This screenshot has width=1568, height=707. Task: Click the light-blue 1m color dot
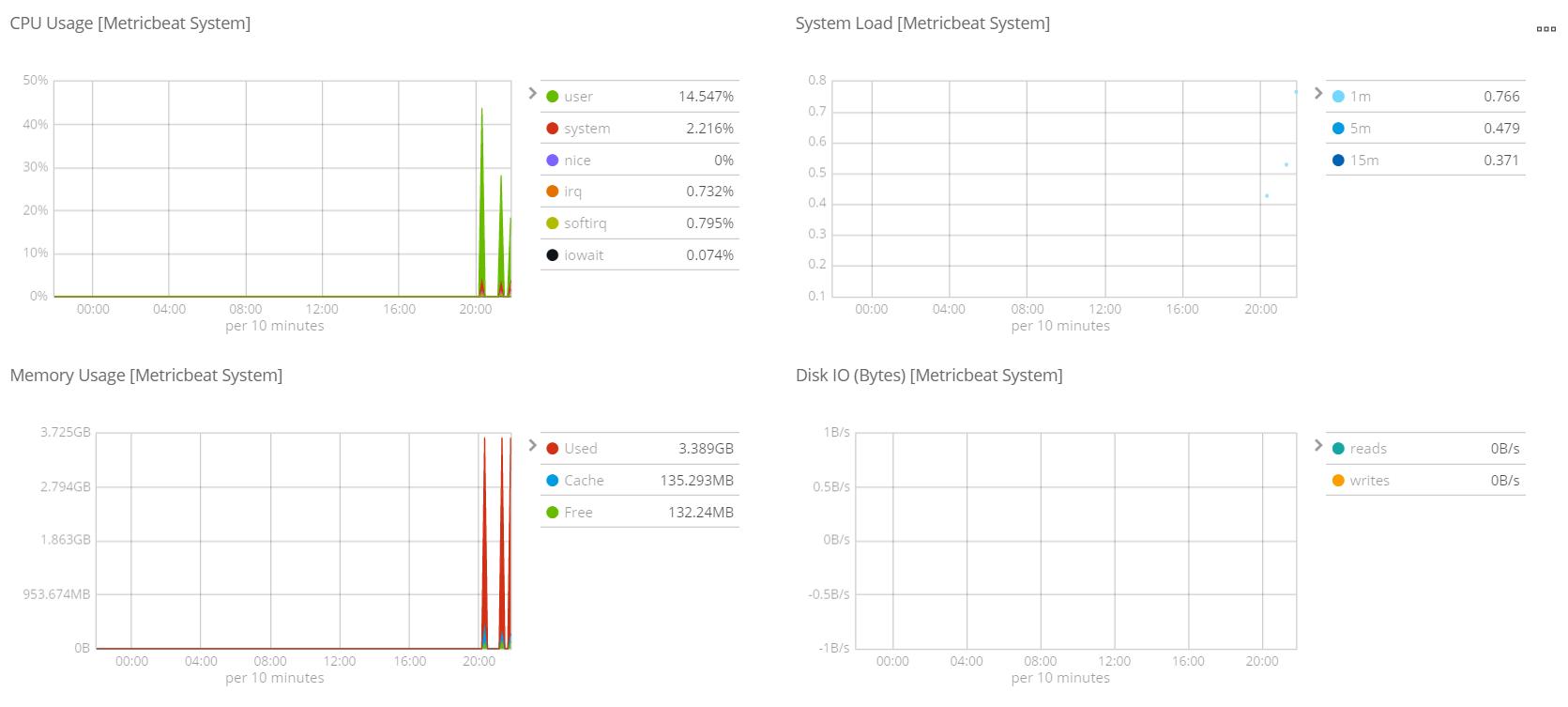click(x=1338, y=97)
